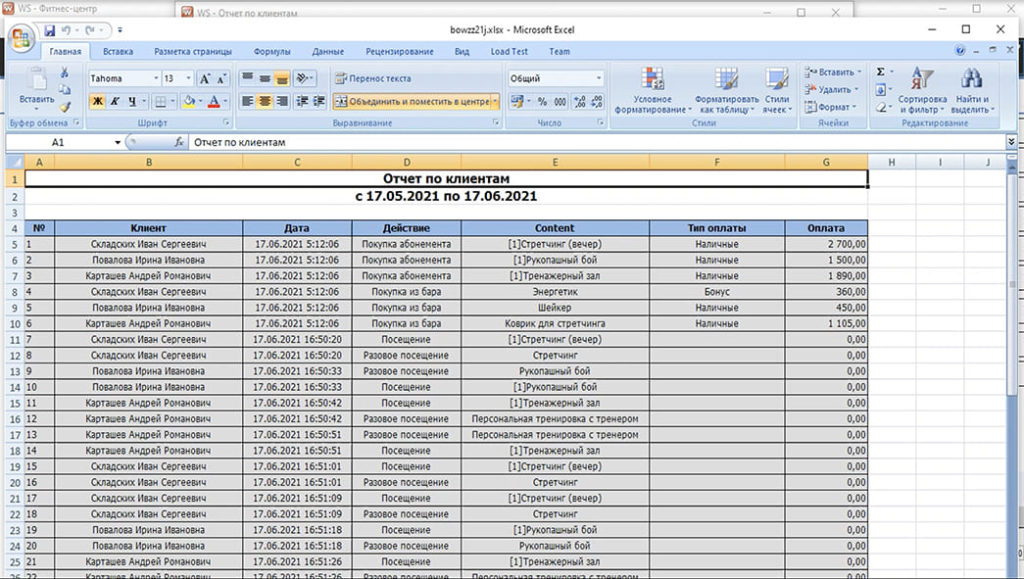Open Условное форматирование conditional formatting
Screen dimensions: 1024x579
pos(652,89)
